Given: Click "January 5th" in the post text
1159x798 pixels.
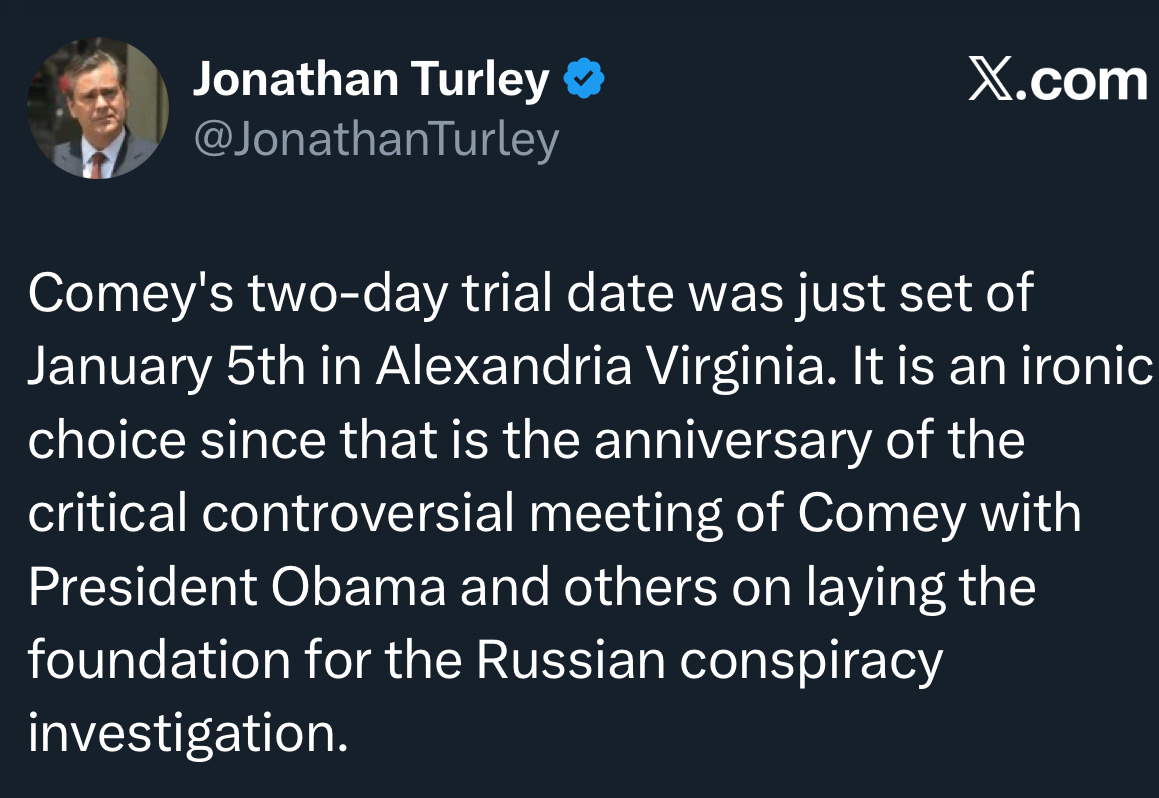Looking at the screenshot, I should click(x=165, y=367).
